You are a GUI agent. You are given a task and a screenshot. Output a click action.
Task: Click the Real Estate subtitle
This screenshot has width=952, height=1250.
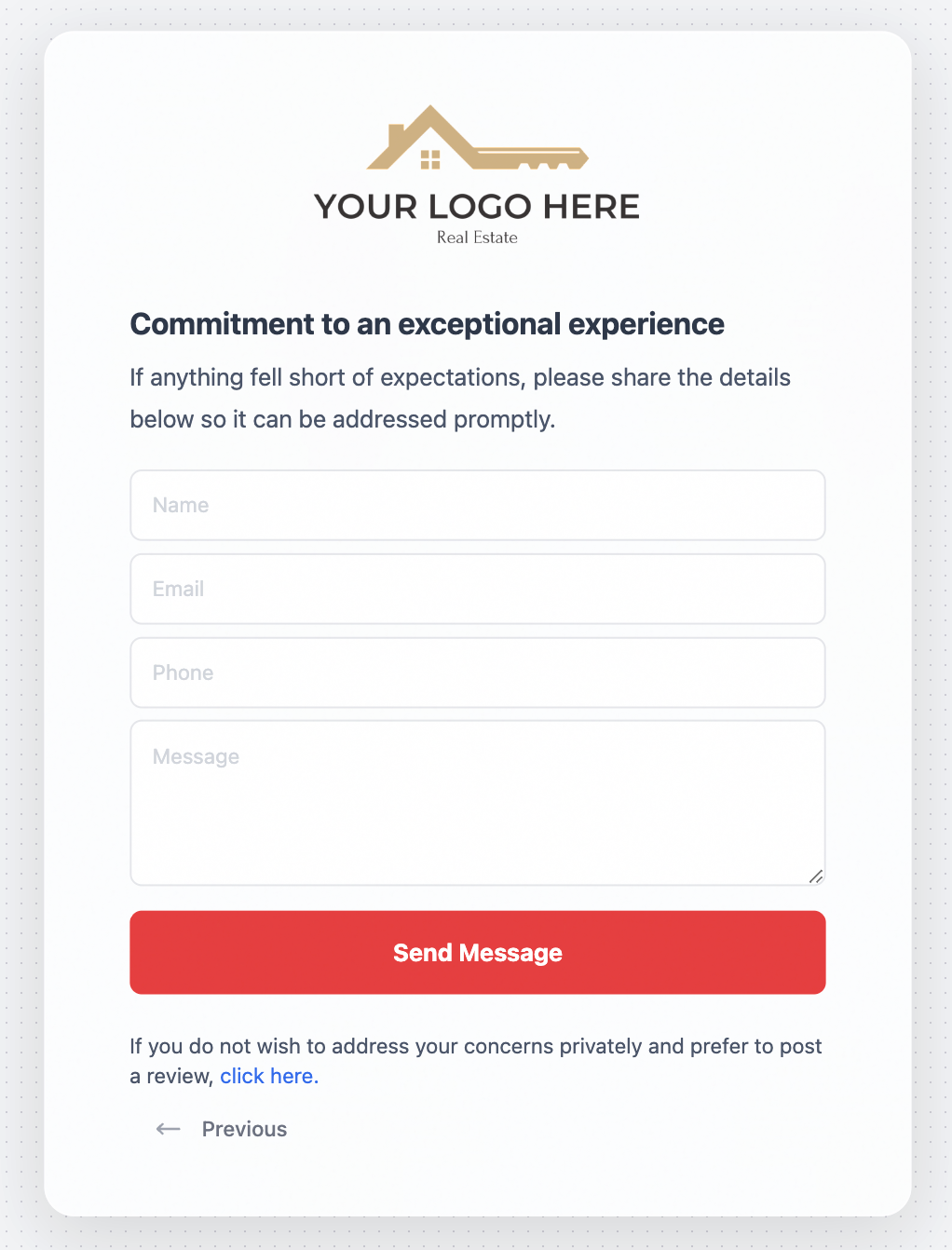click(477, 238)
